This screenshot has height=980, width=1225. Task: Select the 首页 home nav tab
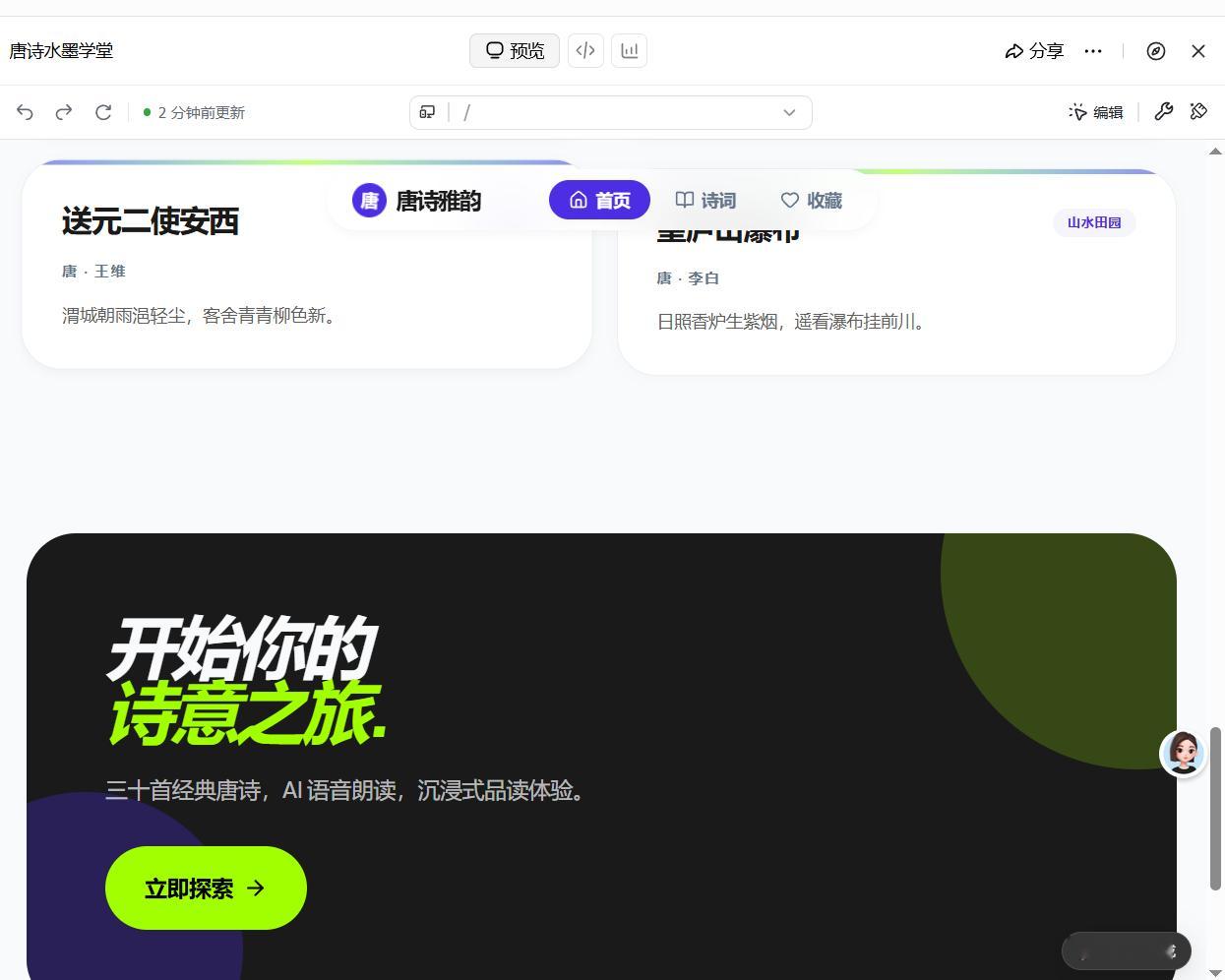[x=599, y=200]
